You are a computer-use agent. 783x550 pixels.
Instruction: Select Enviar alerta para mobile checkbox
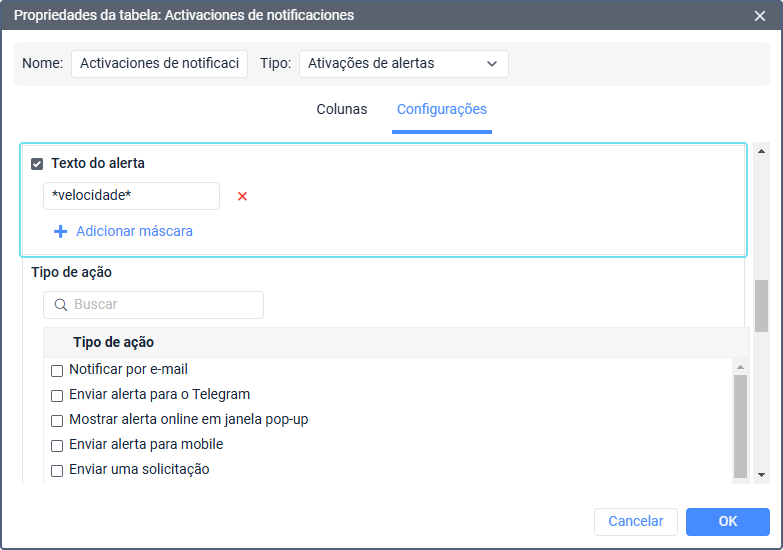[57, 445]
